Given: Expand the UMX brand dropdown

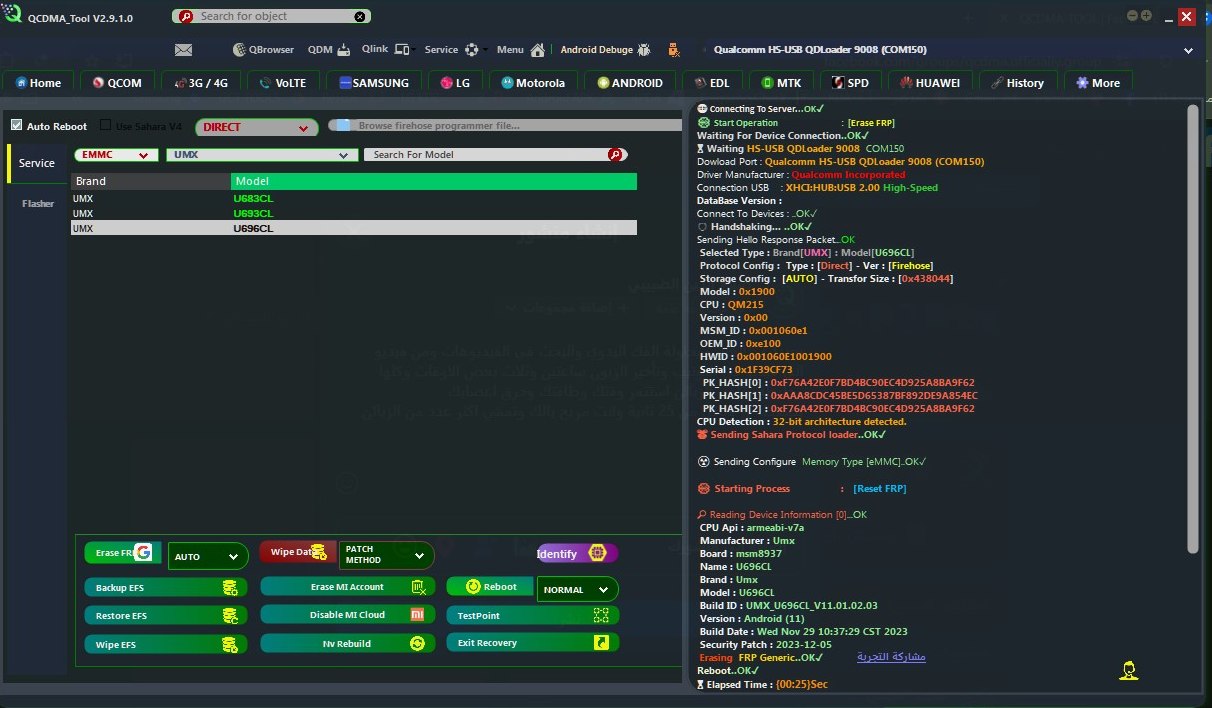Looking at the screenshot, I should (262, 155).
